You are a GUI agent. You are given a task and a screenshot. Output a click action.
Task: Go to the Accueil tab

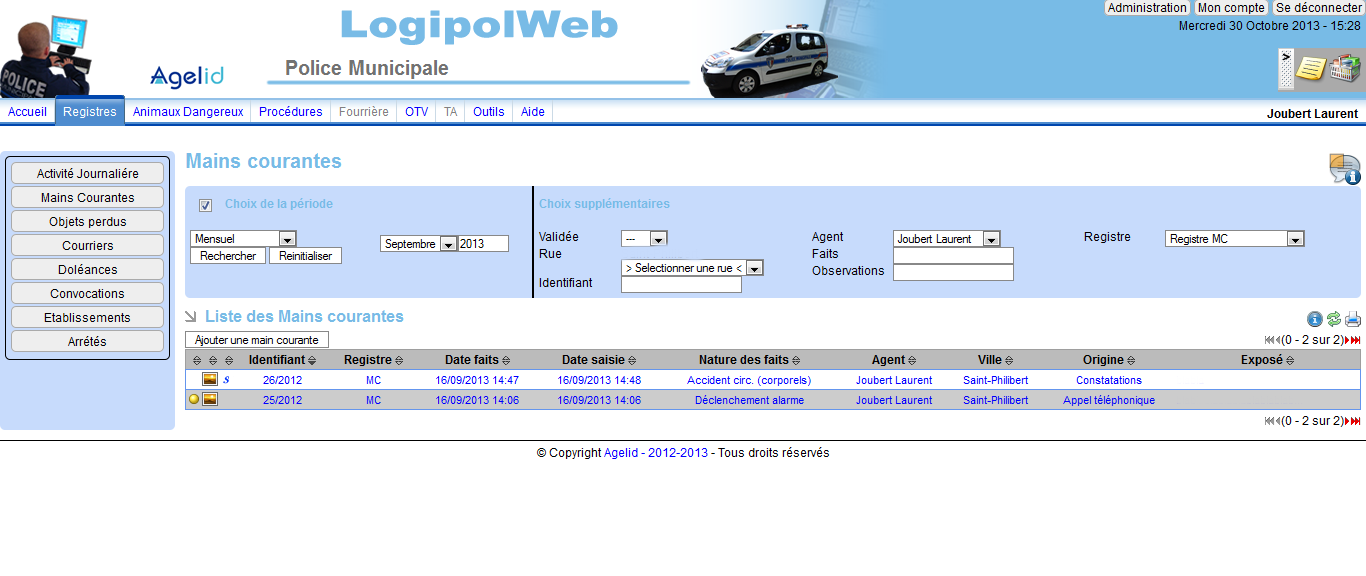27,112
